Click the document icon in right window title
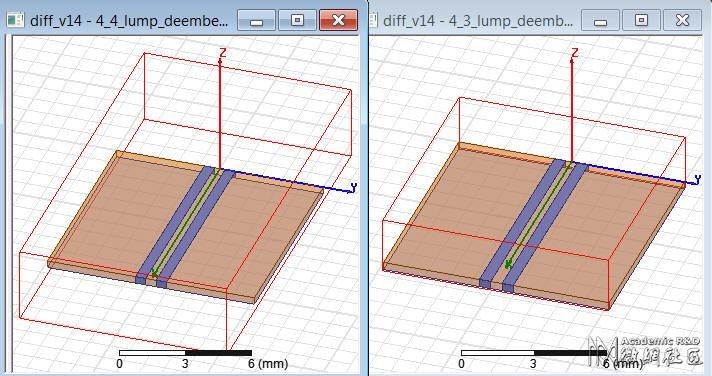The image size is (712, 376). coord(374,20)
